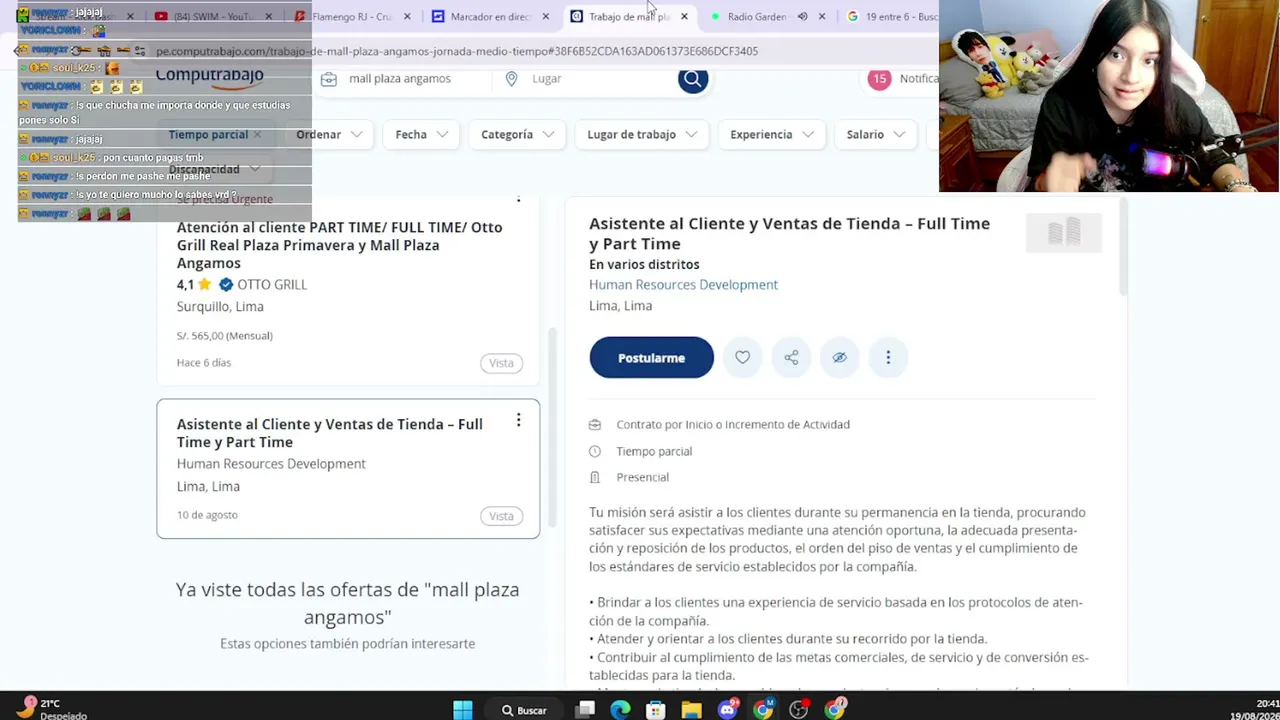Expand the Experiencia filter dropdown
The height and width of the screenshot is (720, 1280).
click(771, 135)
